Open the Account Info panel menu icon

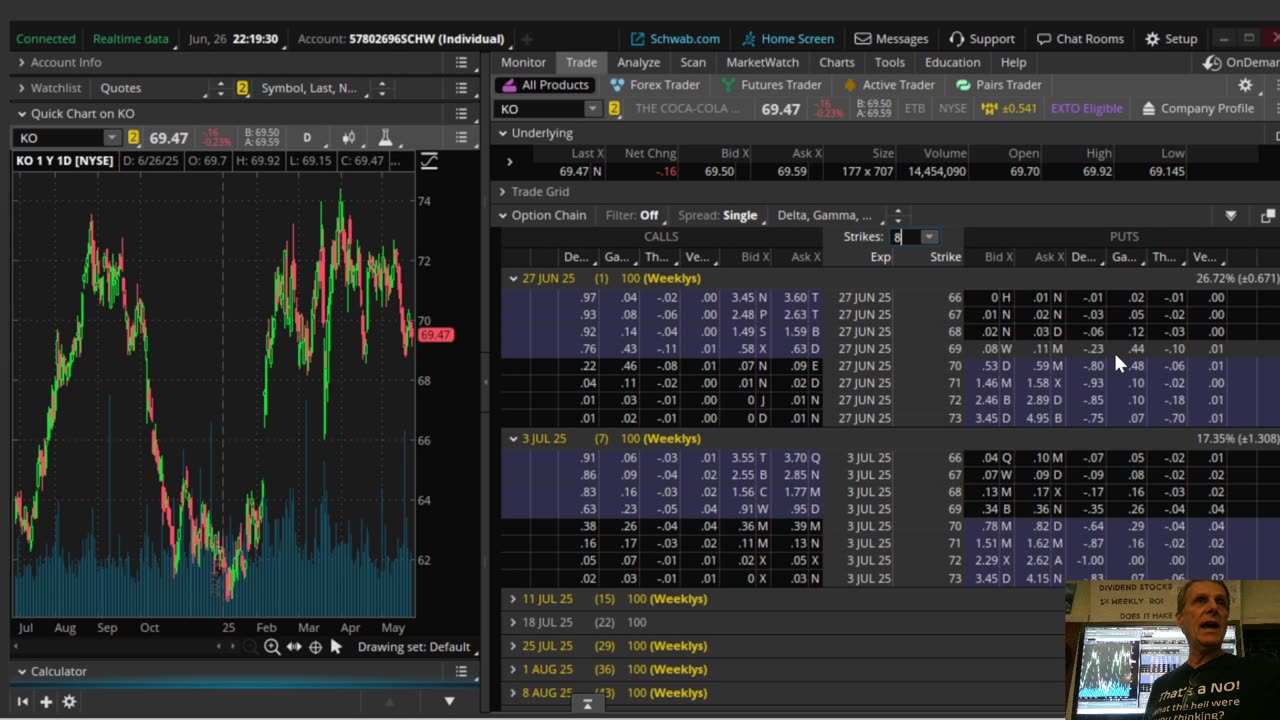461,62
